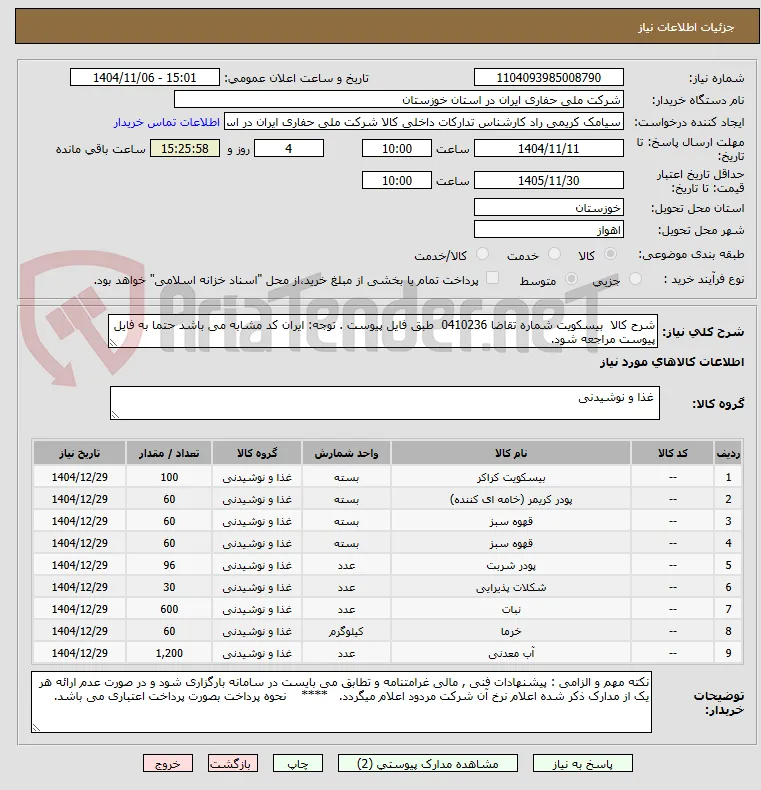Click the شرح کلی نیاز description textbox
Screen dimensions: 761x790
pos(383,332)
